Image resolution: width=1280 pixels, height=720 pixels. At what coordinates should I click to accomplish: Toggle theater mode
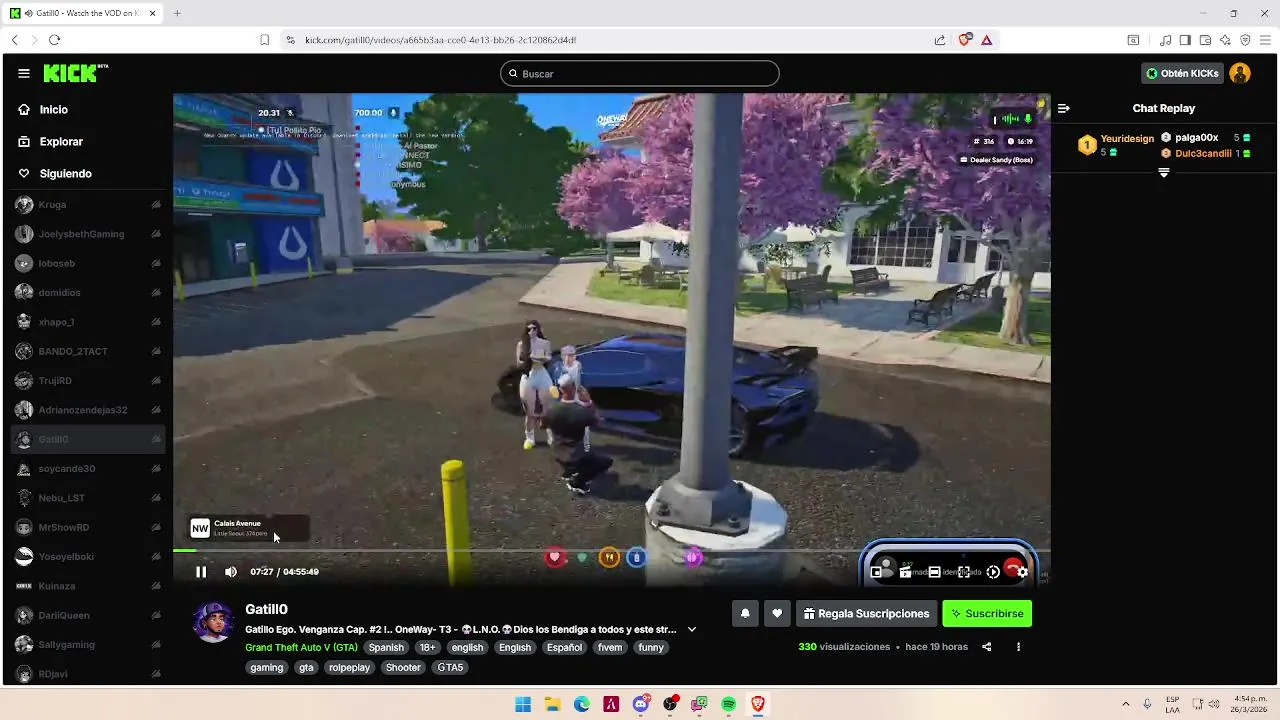point(934,572)
